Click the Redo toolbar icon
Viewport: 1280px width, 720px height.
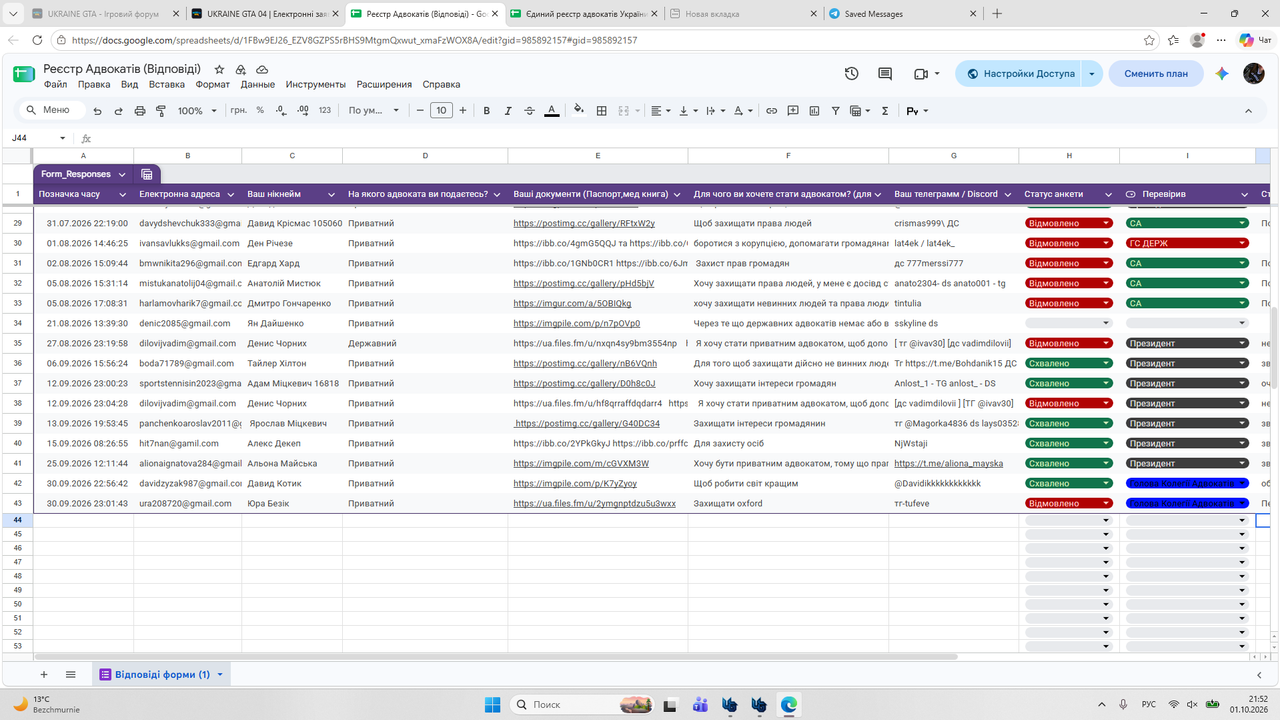click(x=118, y=111)
